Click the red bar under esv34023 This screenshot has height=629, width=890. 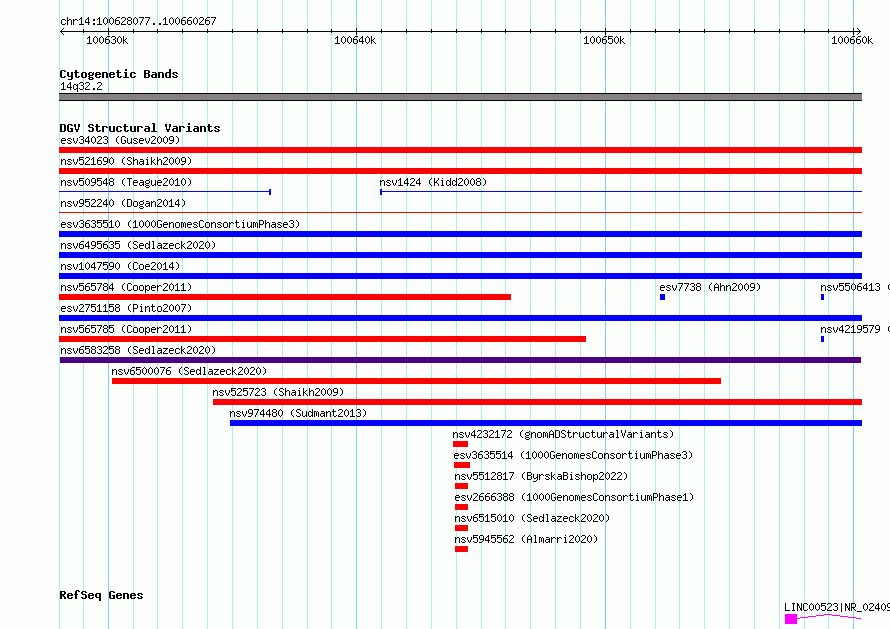pyautogui.click(x=460, y=150)
